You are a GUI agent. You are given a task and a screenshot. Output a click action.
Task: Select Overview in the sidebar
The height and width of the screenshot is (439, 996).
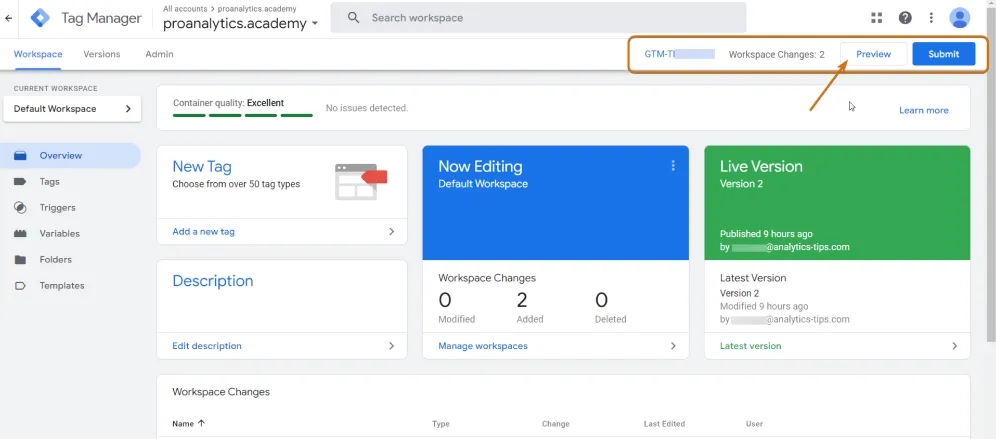(71, 156)
